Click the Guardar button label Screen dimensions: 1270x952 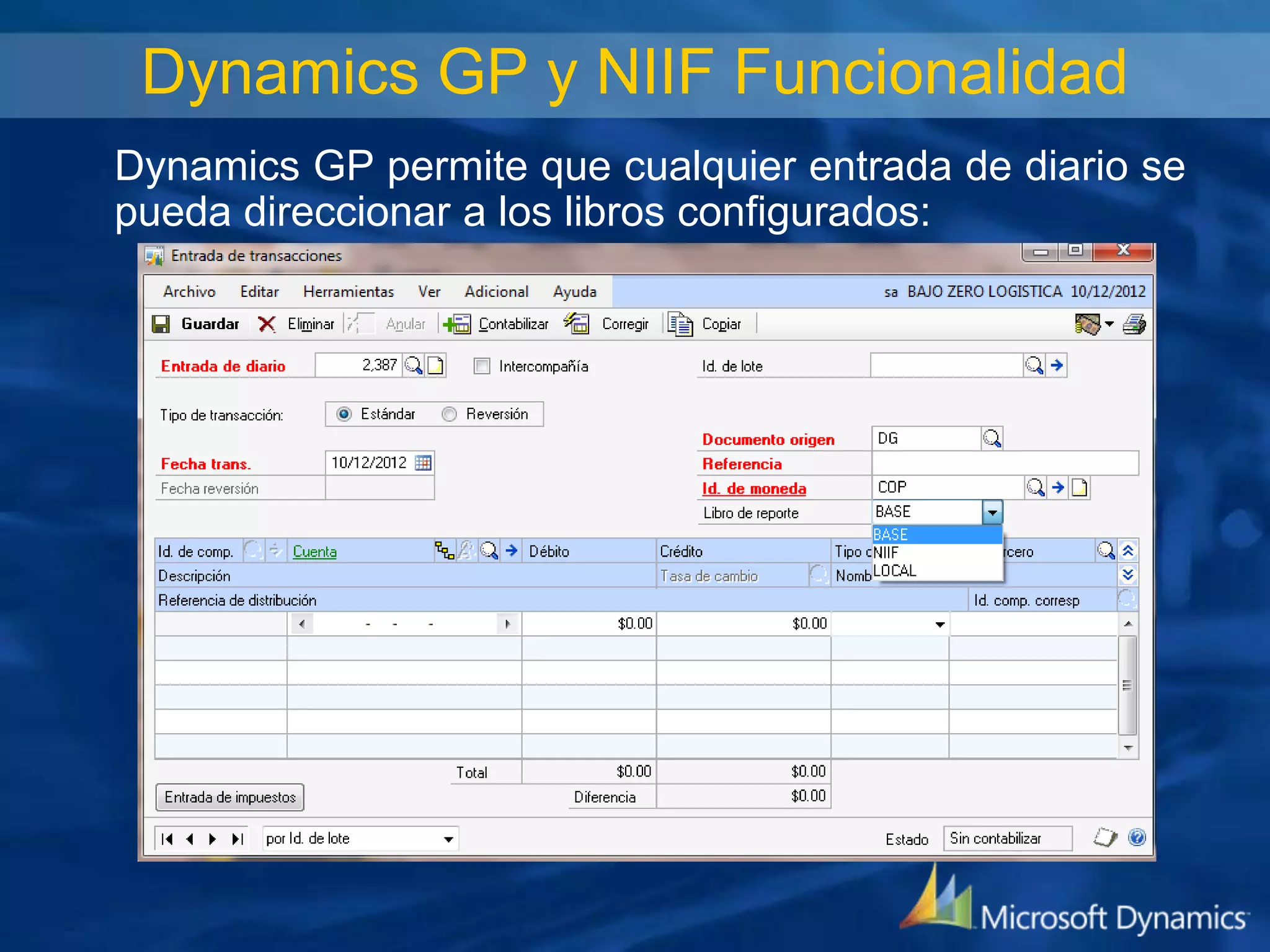pyautogui.click(x=210, y=324)
